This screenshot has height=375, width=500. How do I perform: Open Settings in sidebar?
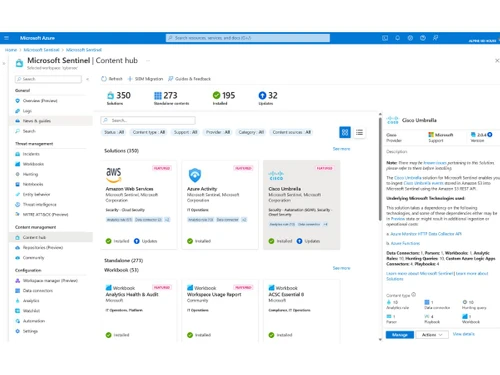coord(27,331)
